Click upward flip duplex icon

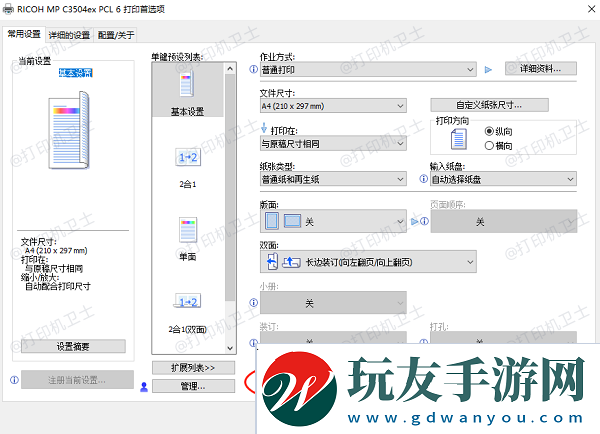(291, 262)
